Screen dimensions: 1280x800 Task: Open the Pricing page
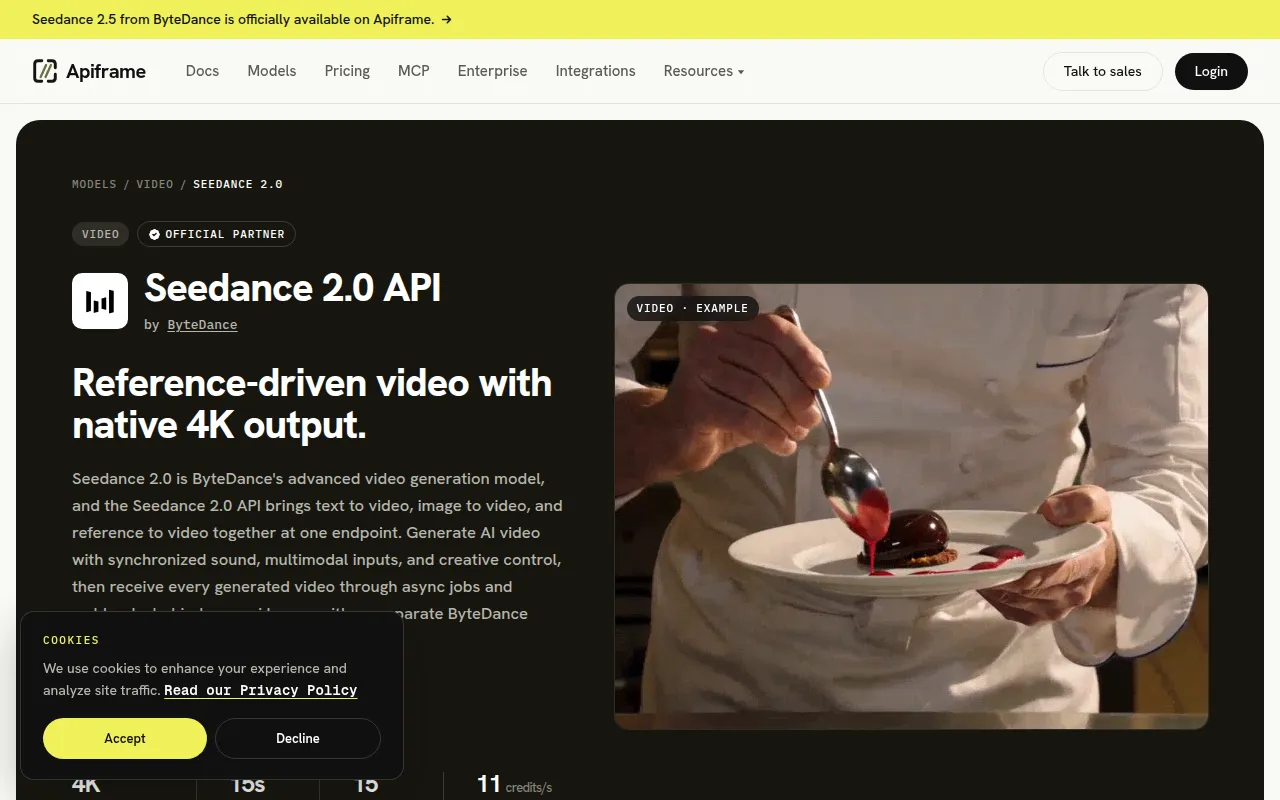pyautogui.click(x=347, y=71)
